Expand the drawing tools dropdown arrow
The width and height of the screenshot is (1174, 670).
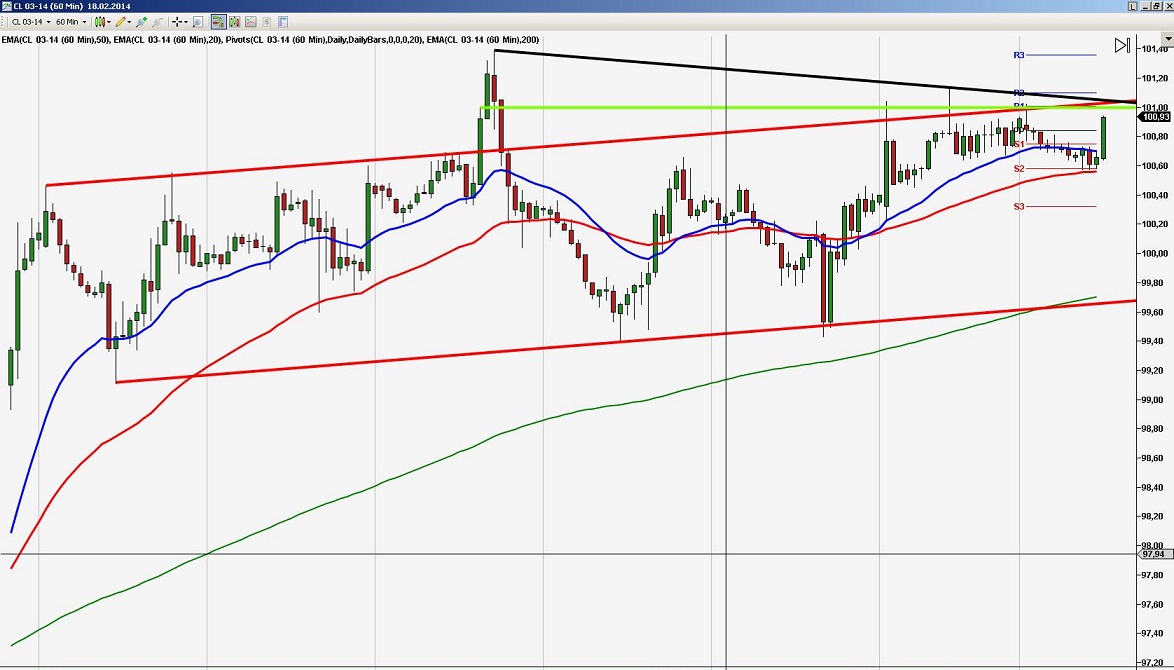tap(130, 22)
